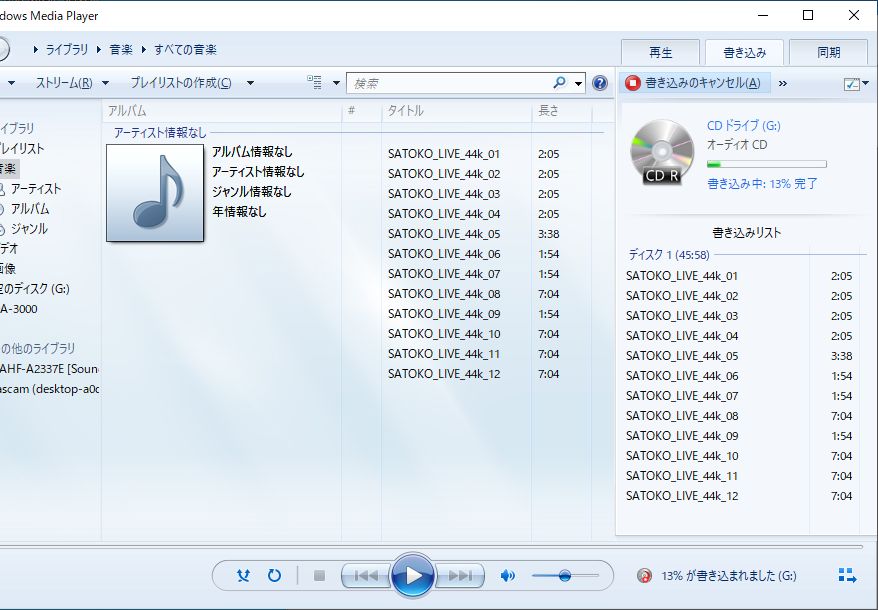Expand arrow before ライブラリ breadcrumb
878x610 pixels.
(35, 49)
